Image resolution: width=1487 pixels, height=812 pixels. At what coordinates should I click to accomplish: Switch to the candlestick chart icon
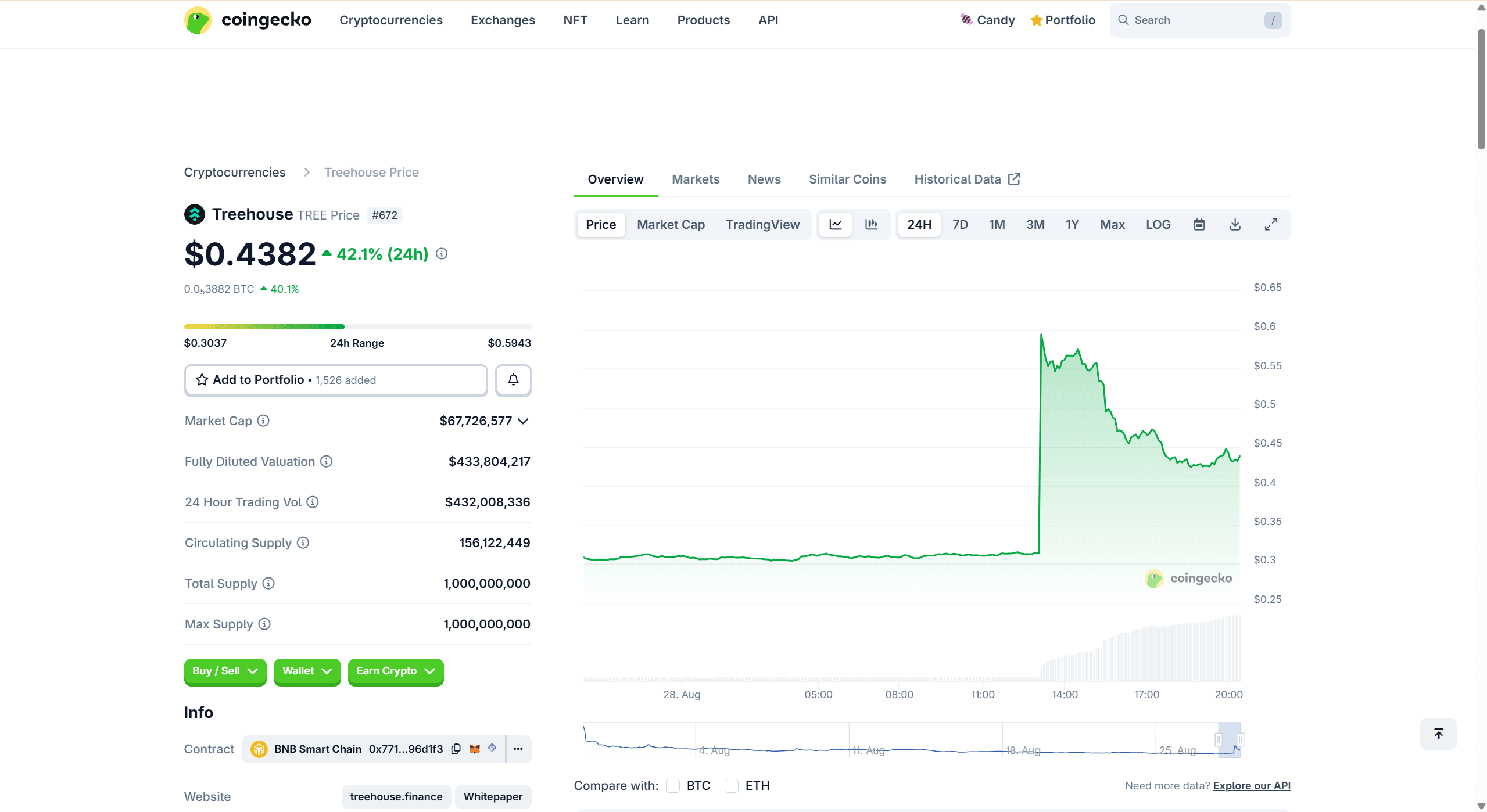pyautogui.click(x=871, y=224)
